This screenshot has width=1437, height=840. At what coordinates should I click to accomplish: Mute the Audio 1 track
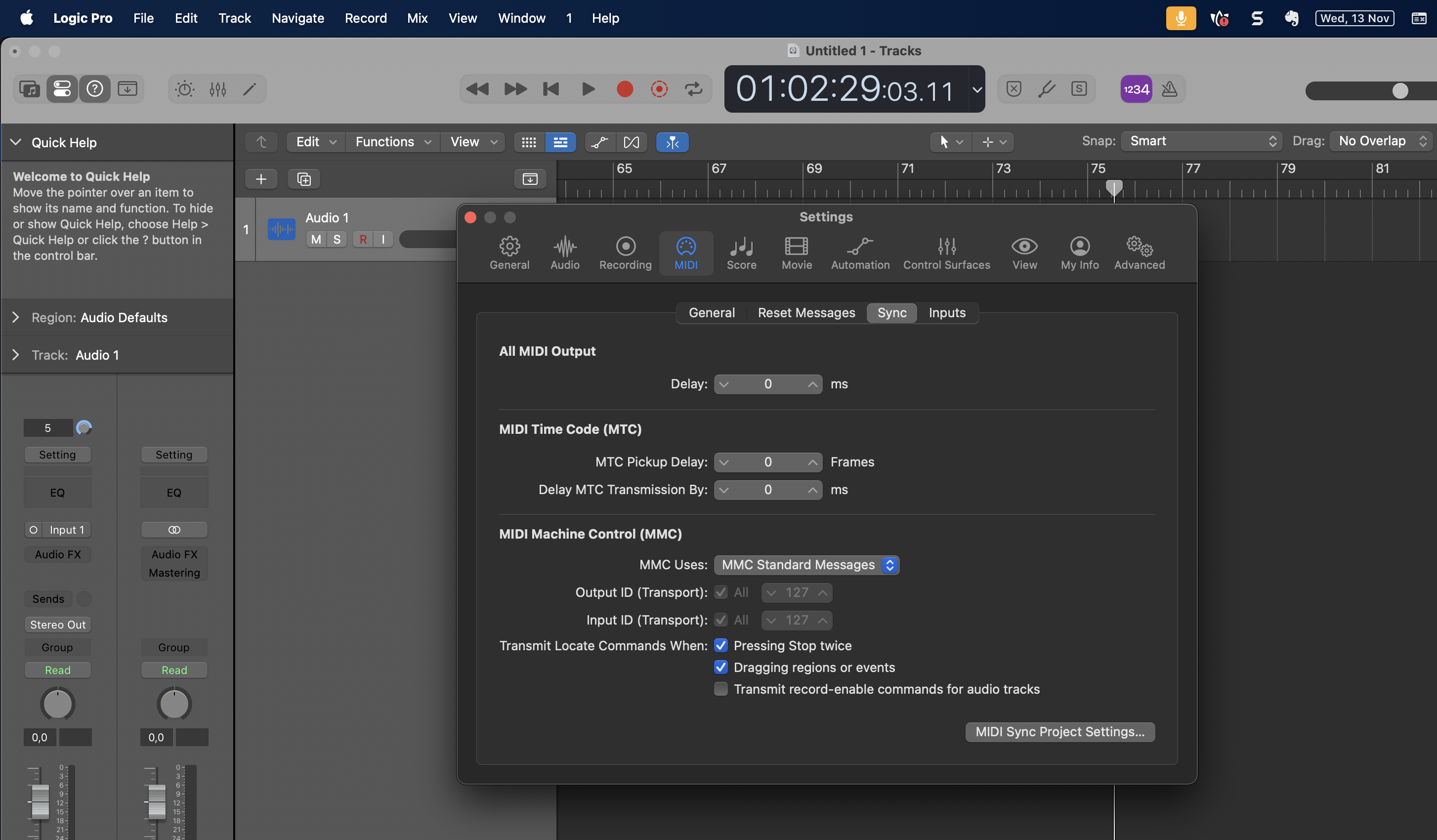click(x=316, y=239)
